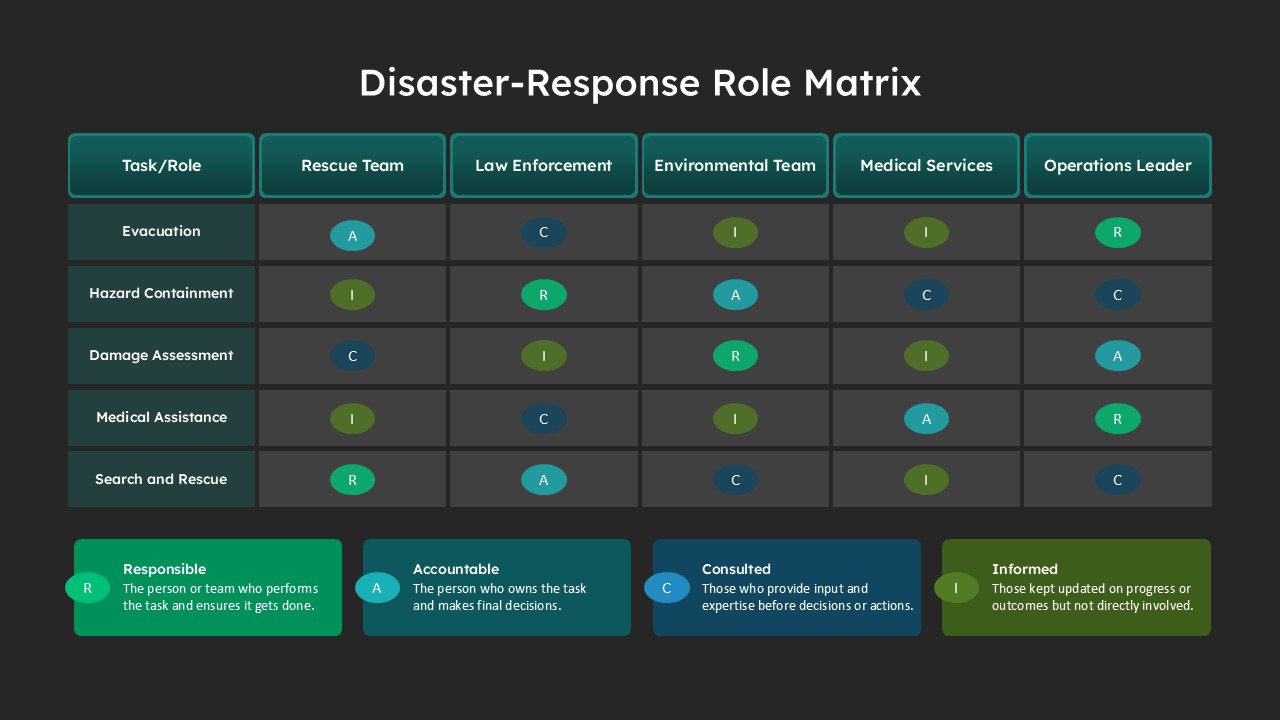The width and height of the screenshot is (1280, 720).
Task: Click the Evacuation Operations Leader 'R' badge
Action: (x=1118, y=233)
